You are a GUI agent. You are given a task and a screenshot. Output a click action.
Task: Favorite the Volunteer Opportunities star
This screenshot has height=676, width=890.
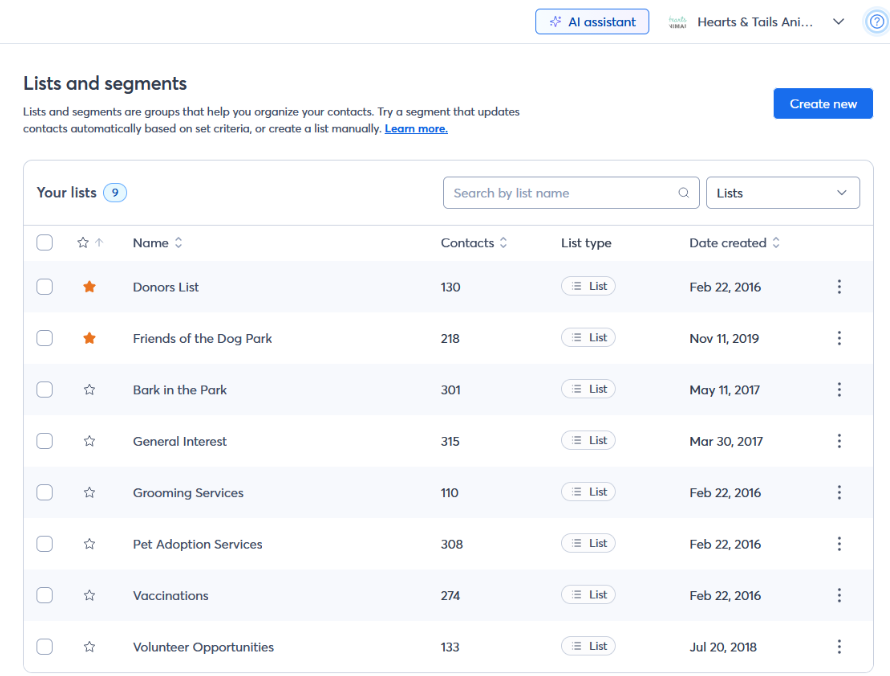[x=89, y=646]
